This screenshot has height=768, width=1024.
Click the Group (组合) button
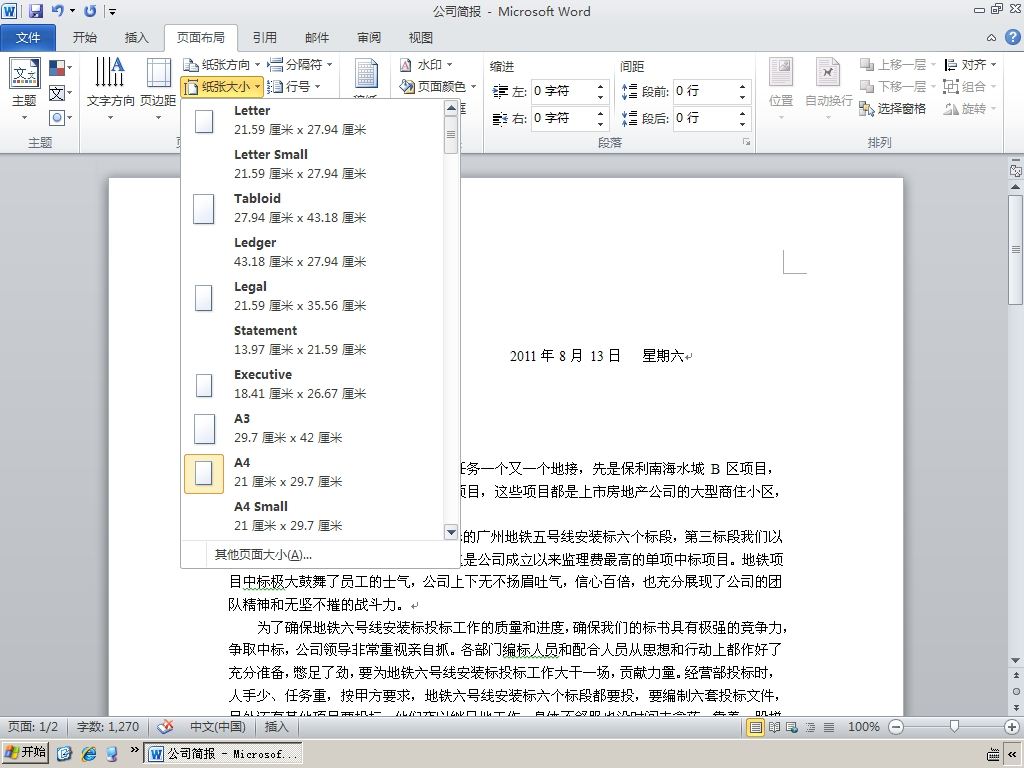(970, 86)
